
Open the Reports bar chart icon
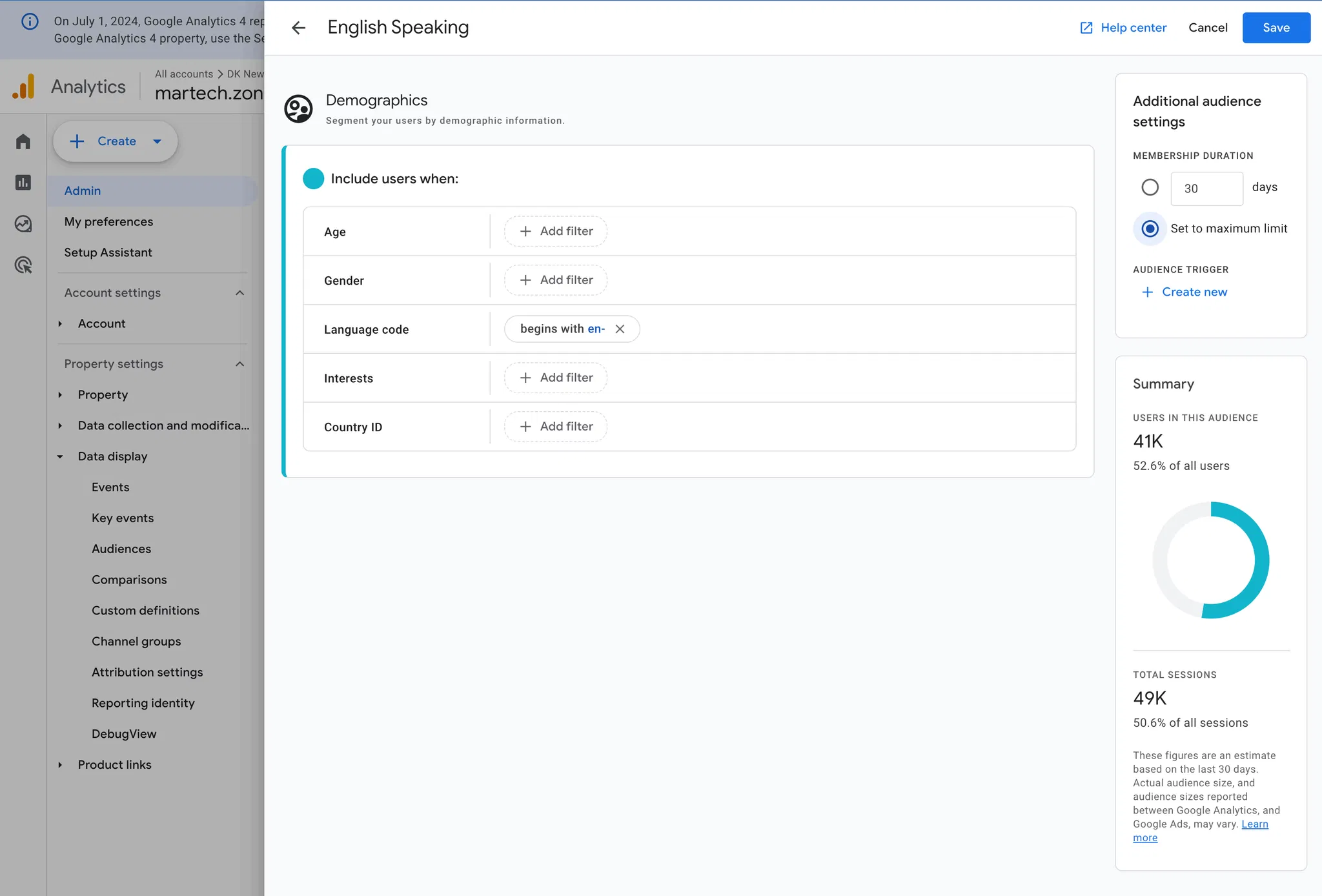tap(23, 183)
